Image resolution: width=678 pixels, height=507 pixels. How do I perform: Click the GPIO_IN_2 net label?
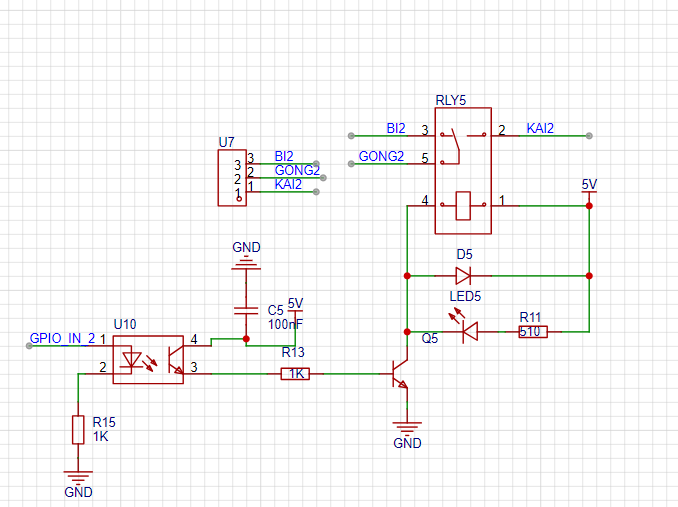[x=62, y=338]
